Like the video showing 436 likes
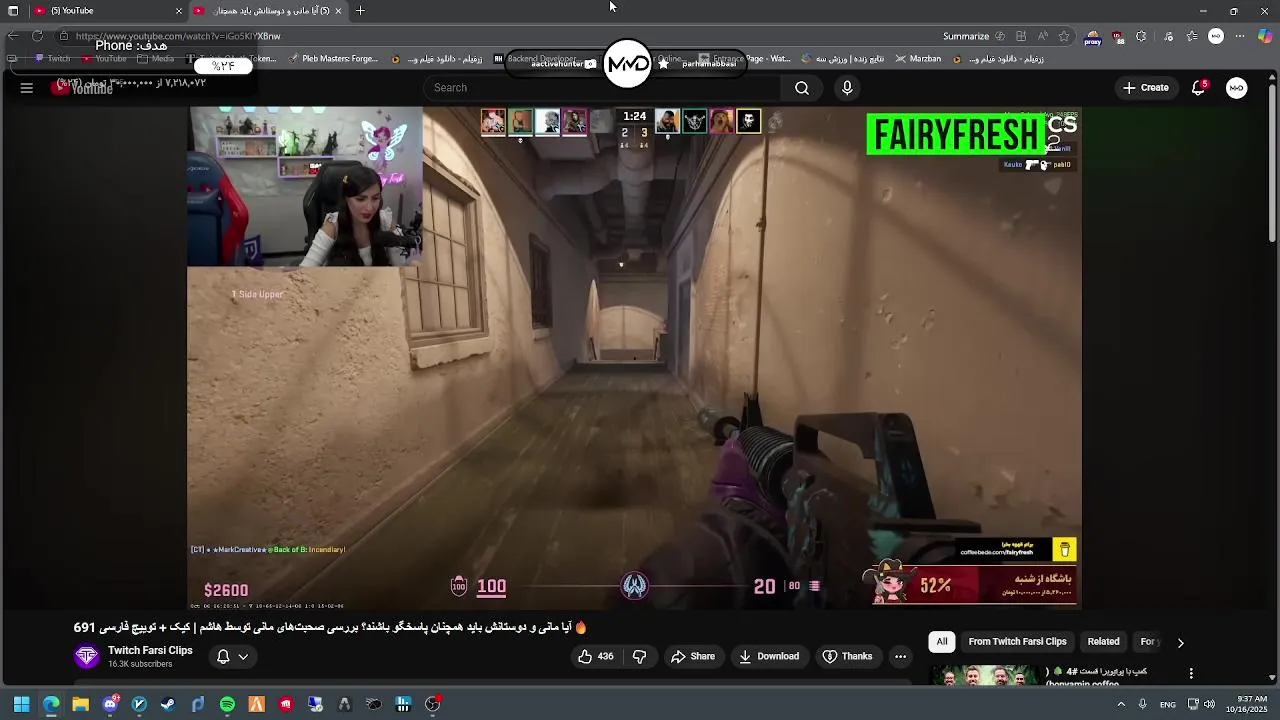Image resolution: width=1280 pixels, height=720 pixels. [x=595, y=656]
